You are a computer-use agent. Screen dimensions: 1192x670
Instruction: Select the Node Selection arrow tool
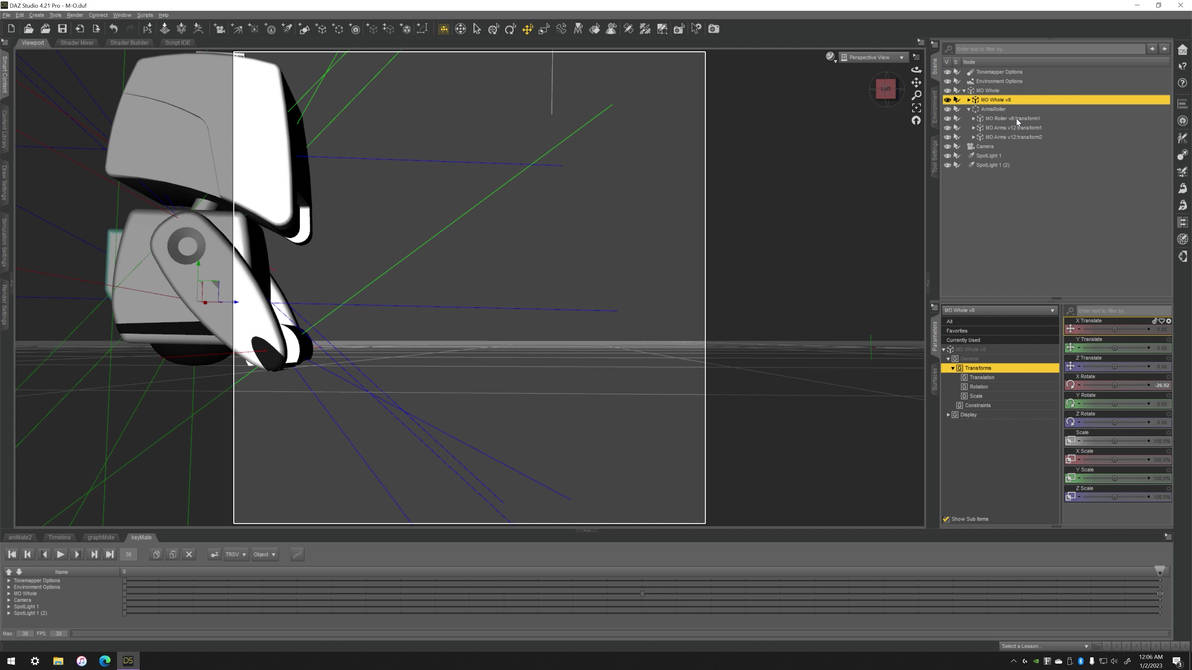tap(477, 29)
